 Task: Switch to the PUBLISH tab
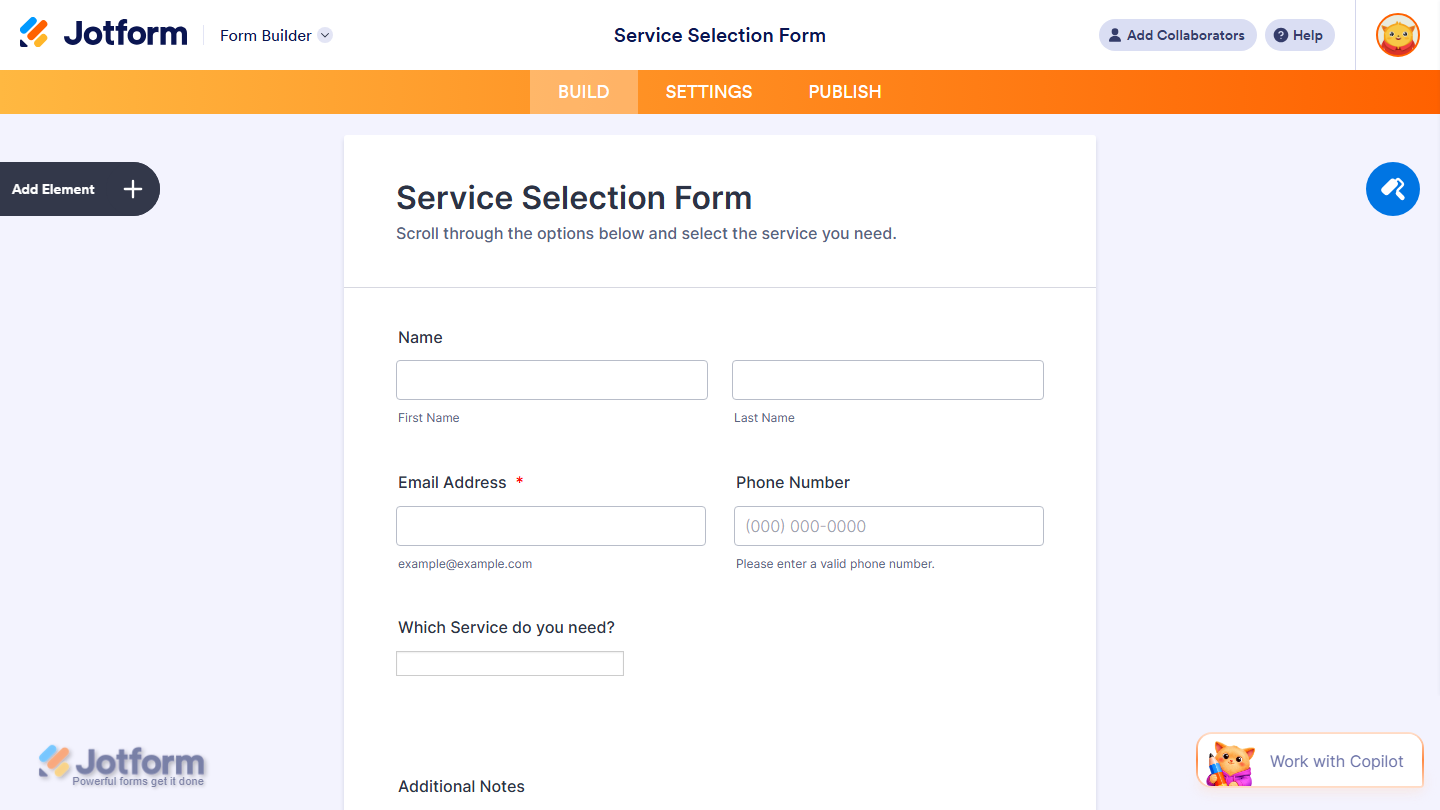(845, 91)
